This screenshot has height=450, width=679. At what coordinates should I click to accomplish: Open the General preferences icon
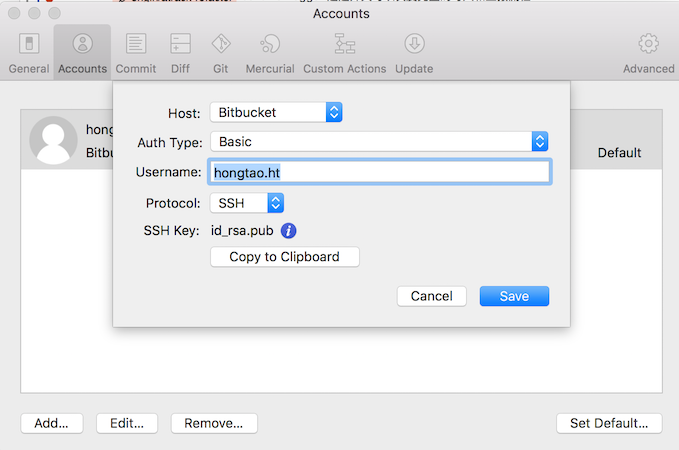(29, 44)
